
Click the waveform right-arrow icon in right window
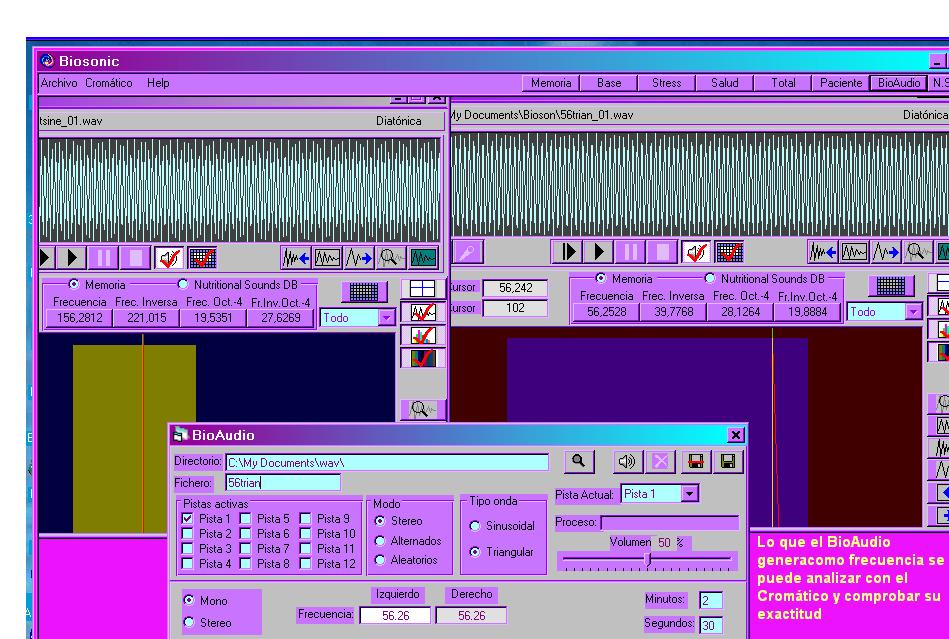884,251
